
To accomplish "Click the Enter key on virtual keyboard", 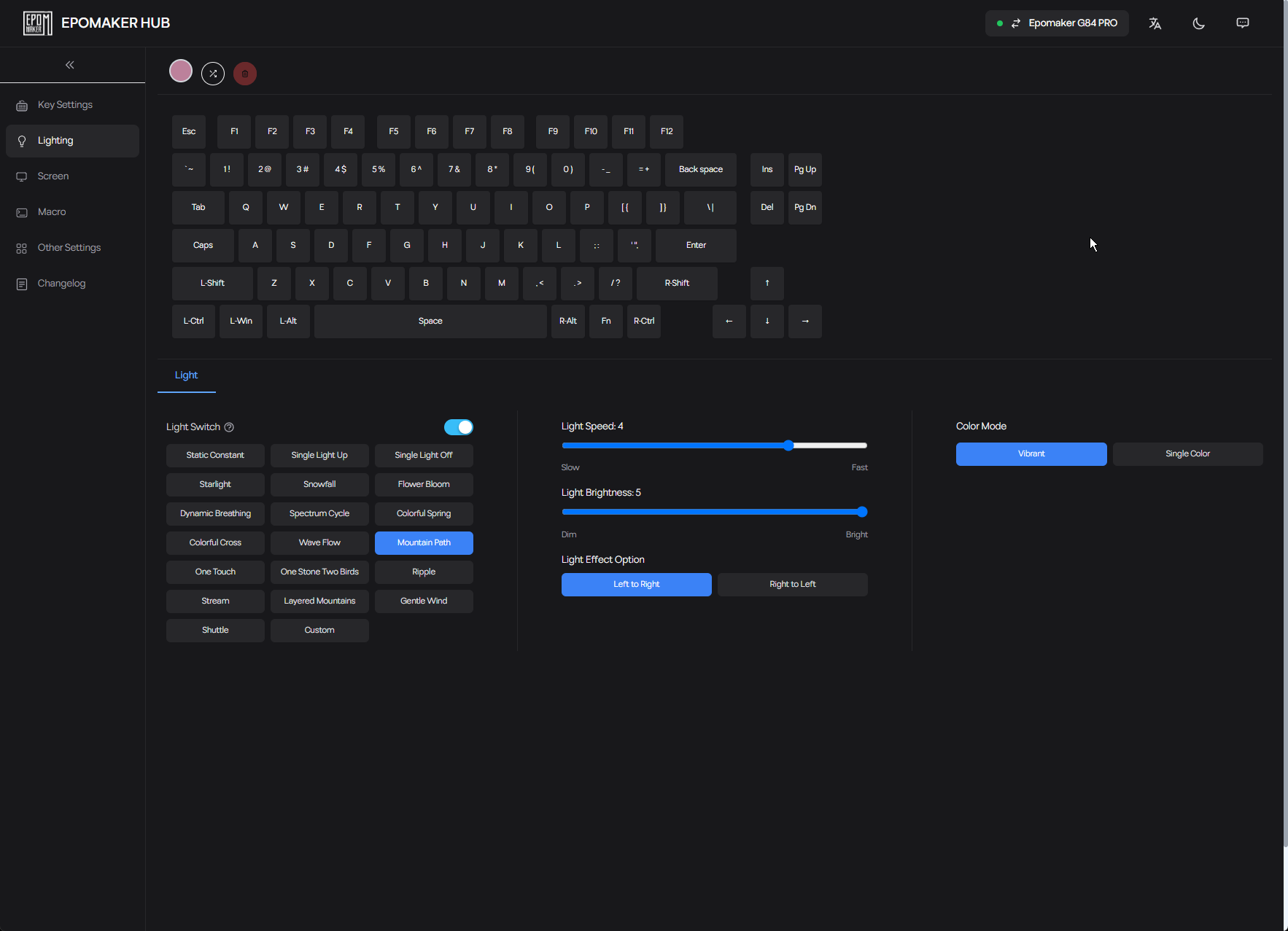I will (696, 246).
